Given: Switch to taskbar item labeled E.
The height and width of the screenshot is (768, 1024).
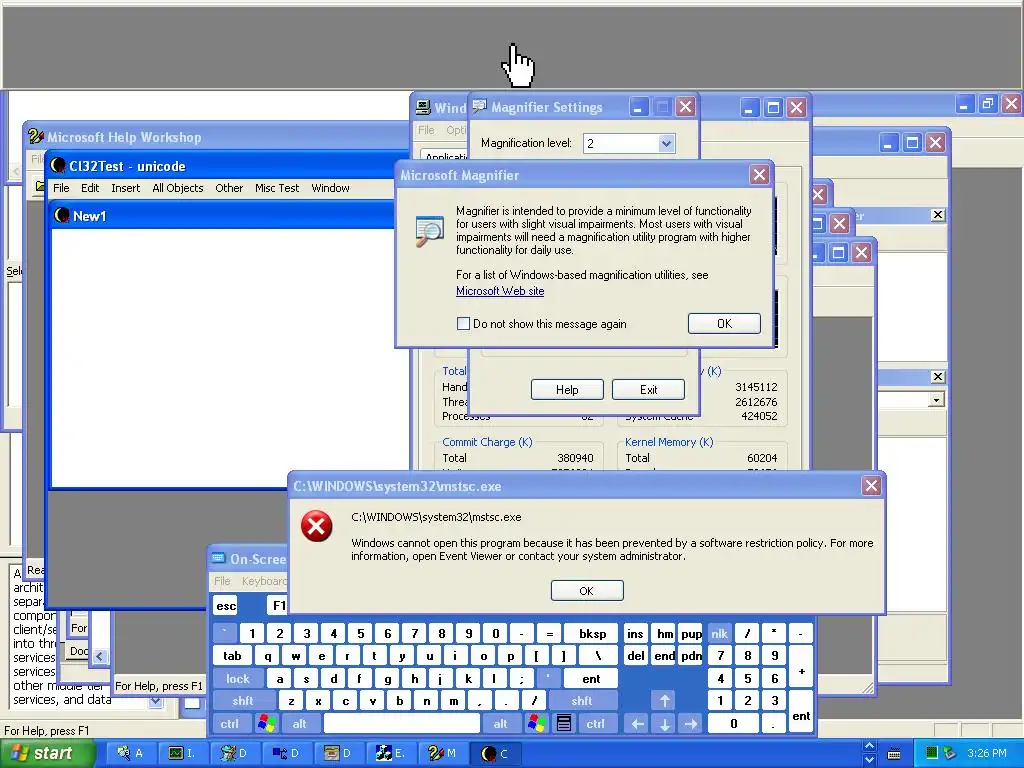Looking at the screenshot, I should (x=391, y=754).
